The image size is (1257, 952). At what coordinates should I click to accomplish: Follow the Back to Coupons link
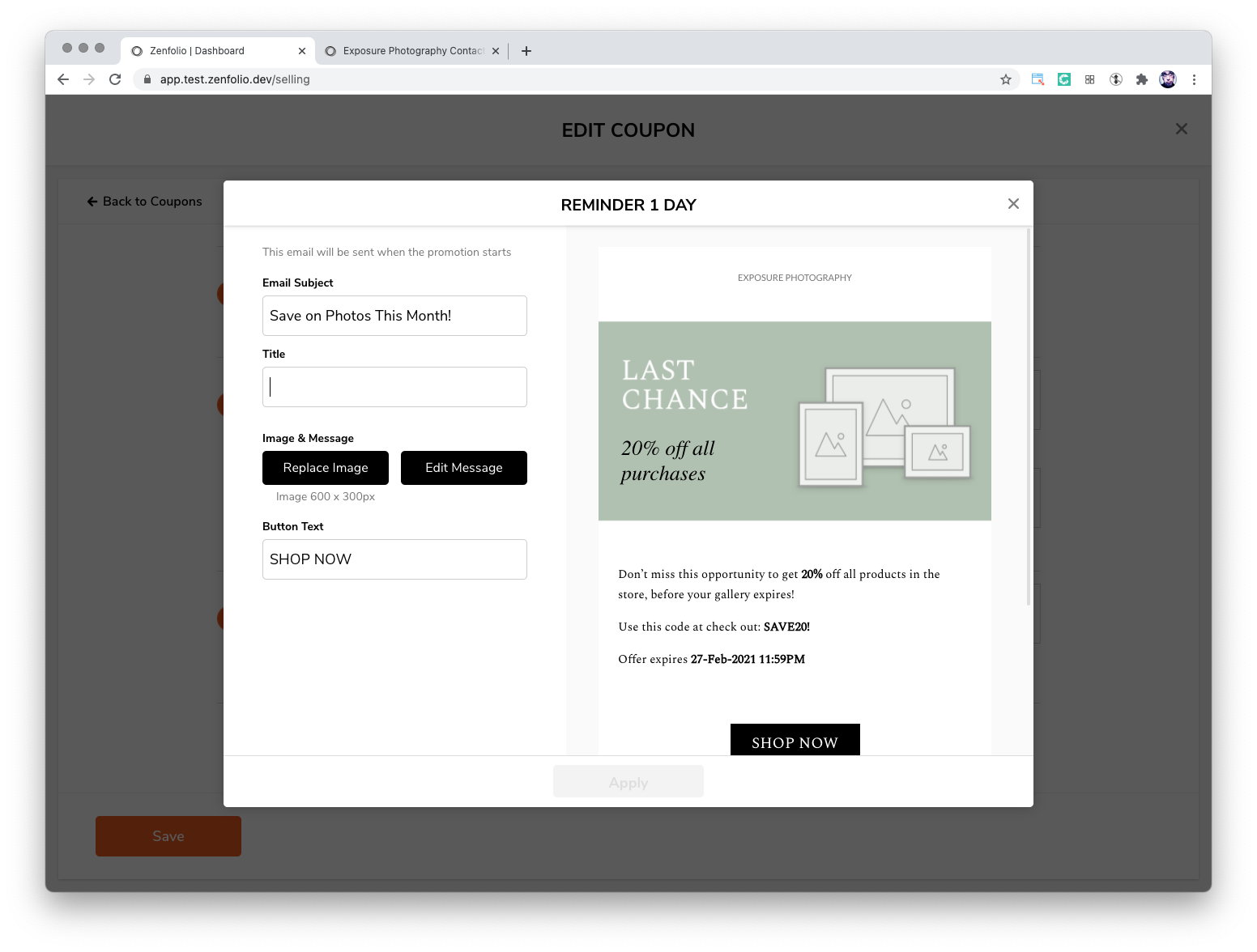(x=144, y=201)
